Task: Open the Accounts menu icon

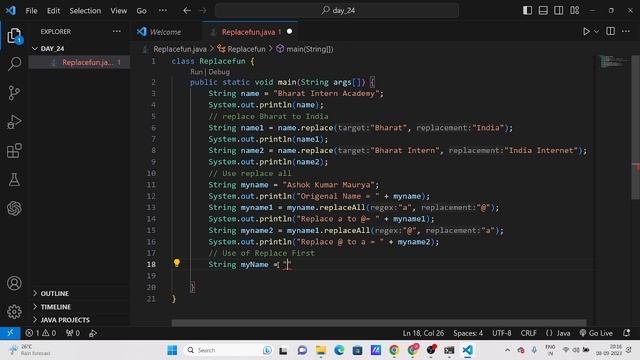Action: click(14, 283)
